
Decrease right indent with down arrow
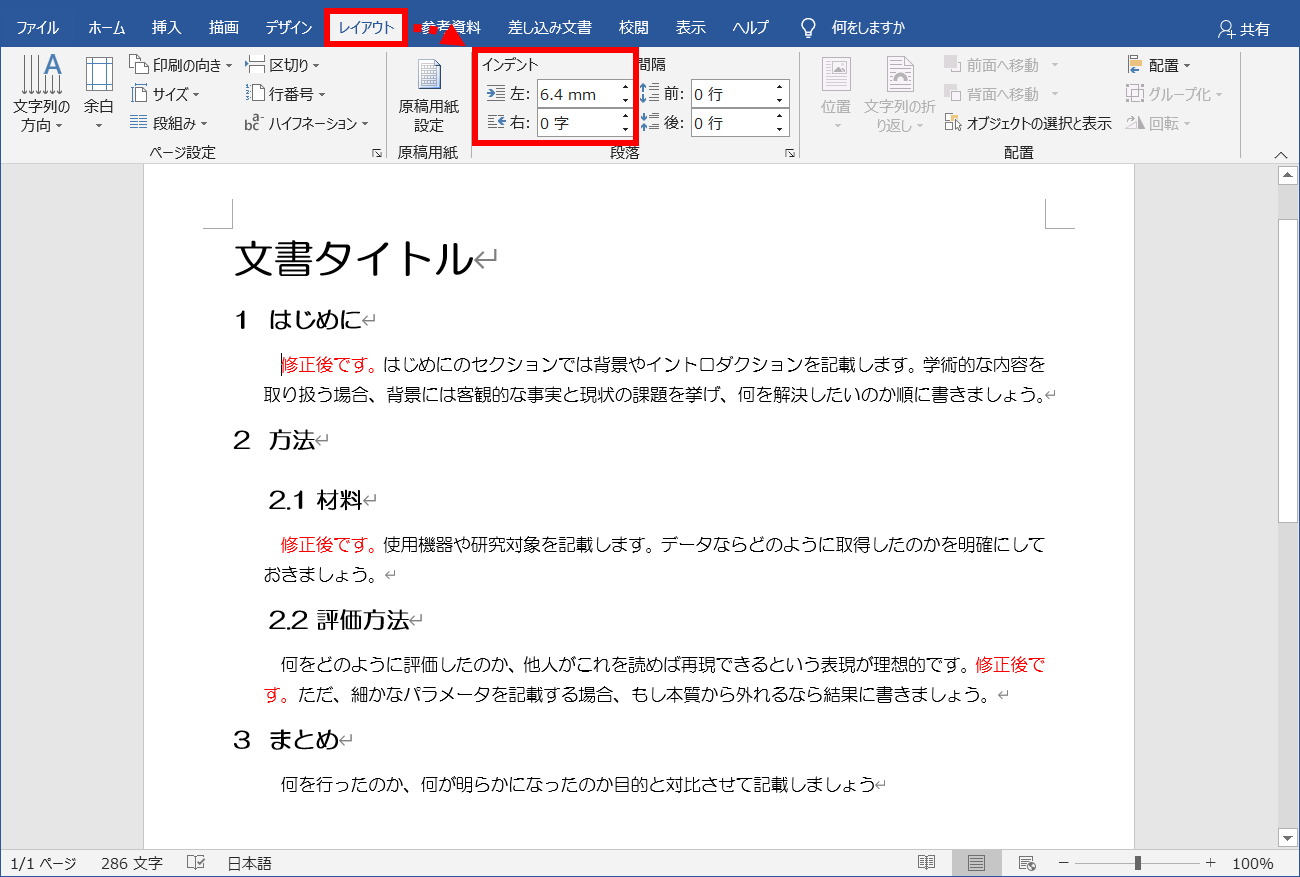pos(626,129)
